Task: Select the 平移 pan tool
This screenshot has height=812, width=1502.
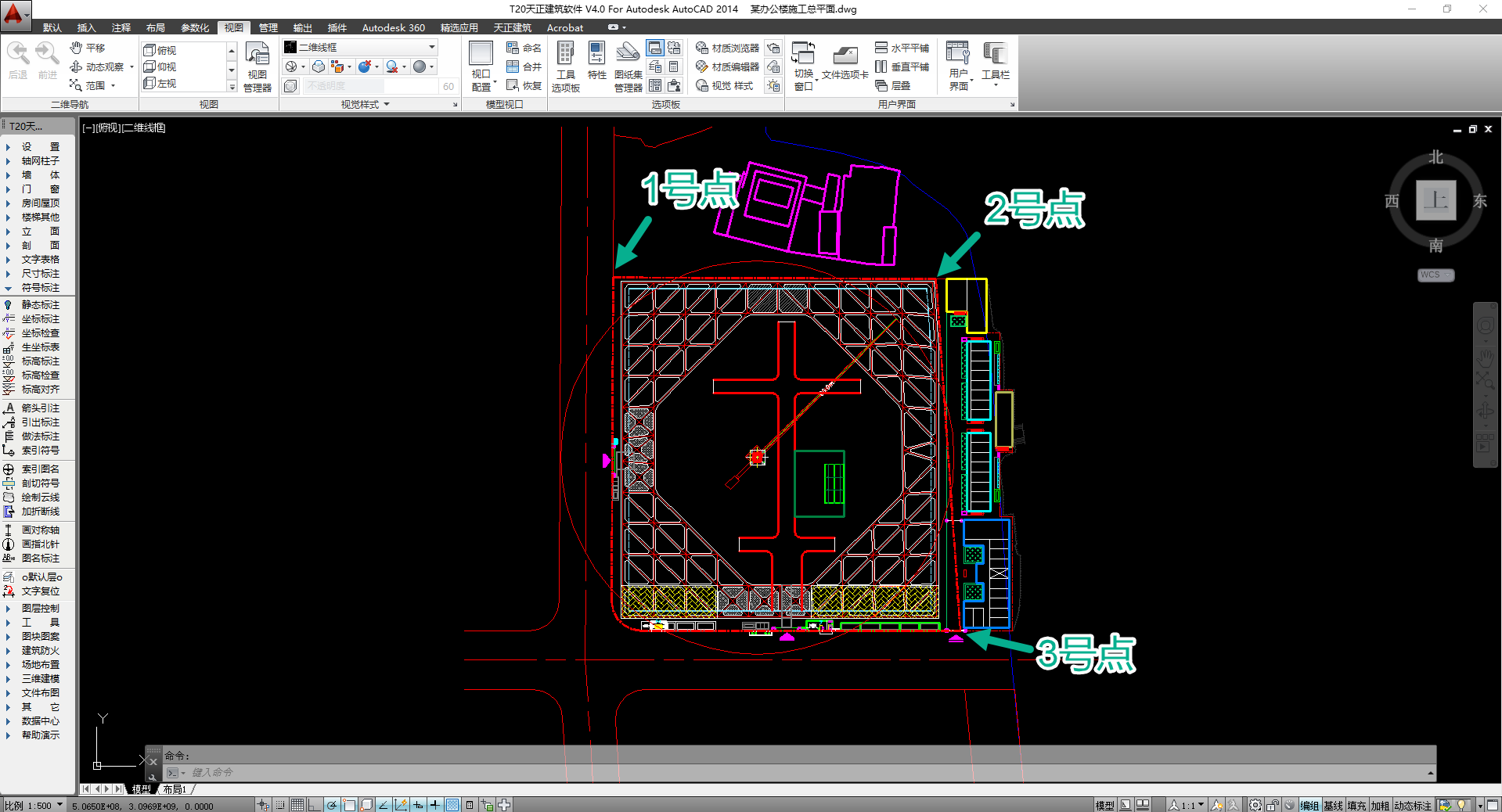Action: point(87,48)
